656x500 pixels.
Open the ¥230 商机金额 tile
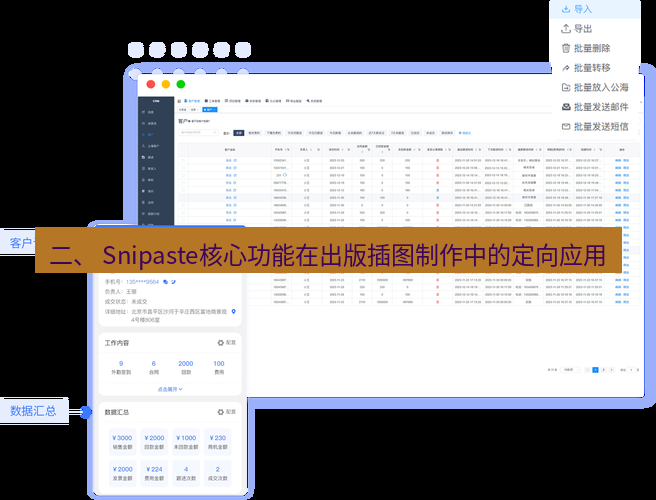click(x=218, y=442)
